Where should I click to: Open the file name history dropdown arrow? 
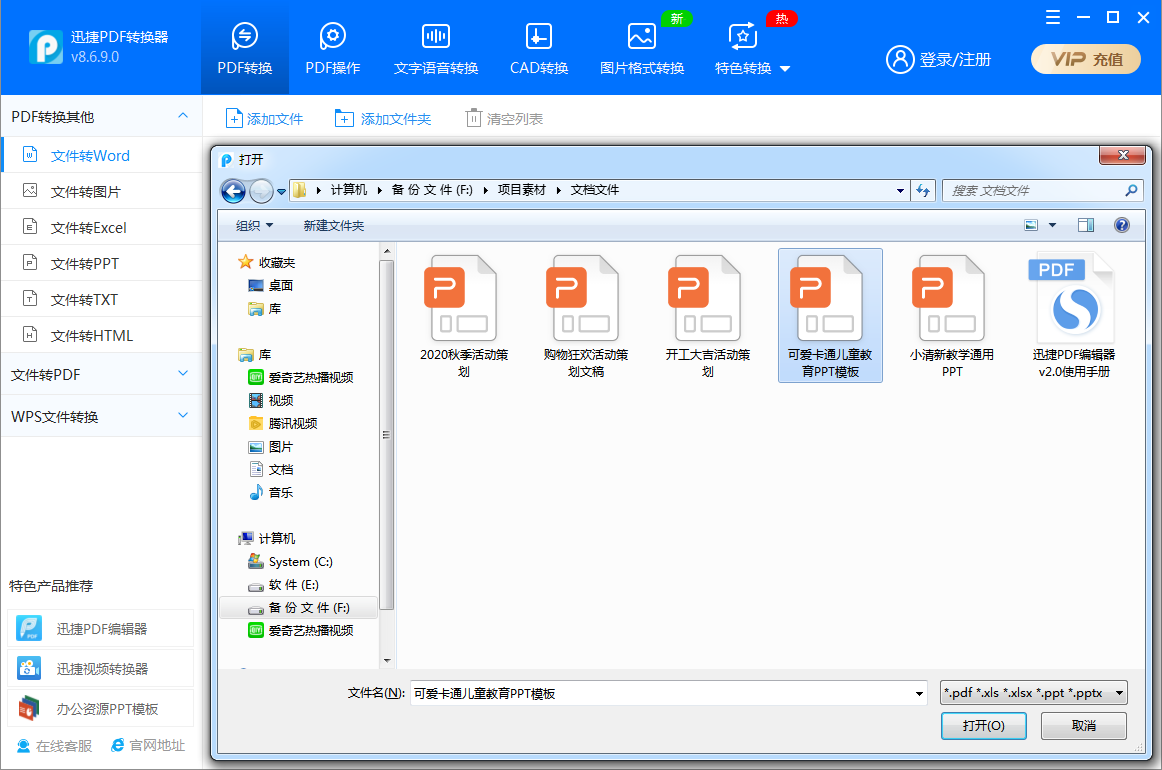pyautogui.click(x=919, y=694)
